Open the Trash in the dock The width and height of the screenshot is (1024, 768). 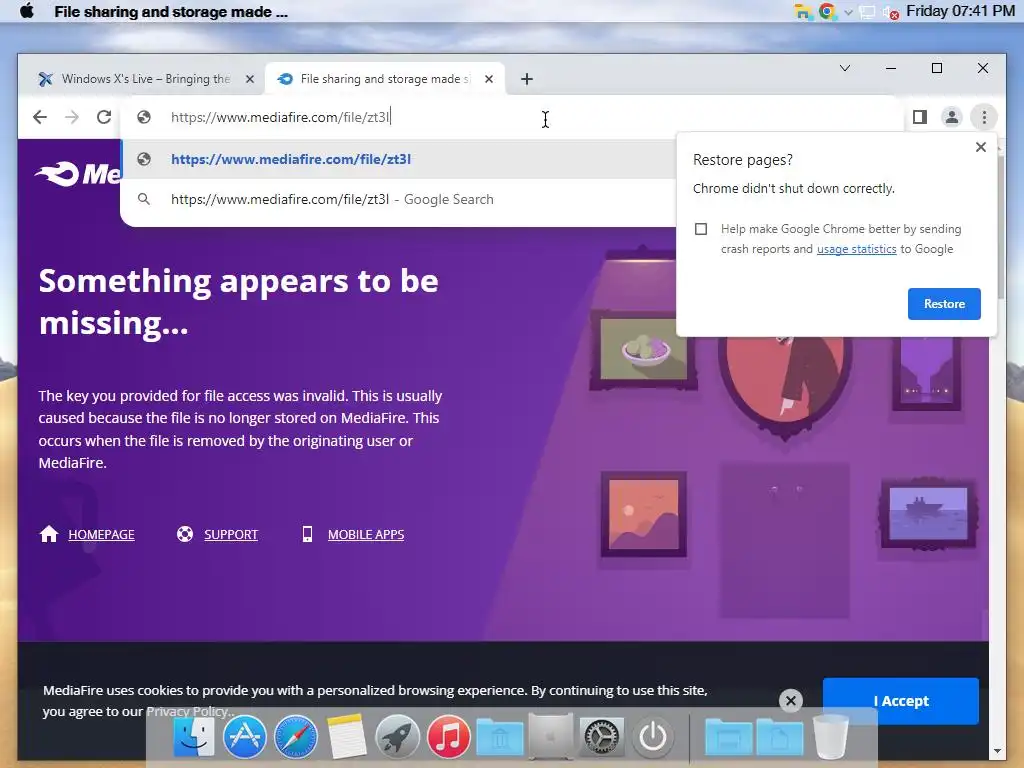[831, 737]
